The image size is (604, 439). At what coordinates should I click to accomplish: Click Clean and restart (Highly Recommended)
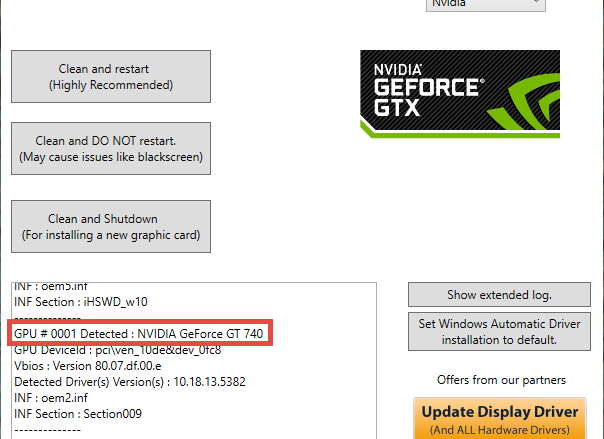tap(111, 77)
